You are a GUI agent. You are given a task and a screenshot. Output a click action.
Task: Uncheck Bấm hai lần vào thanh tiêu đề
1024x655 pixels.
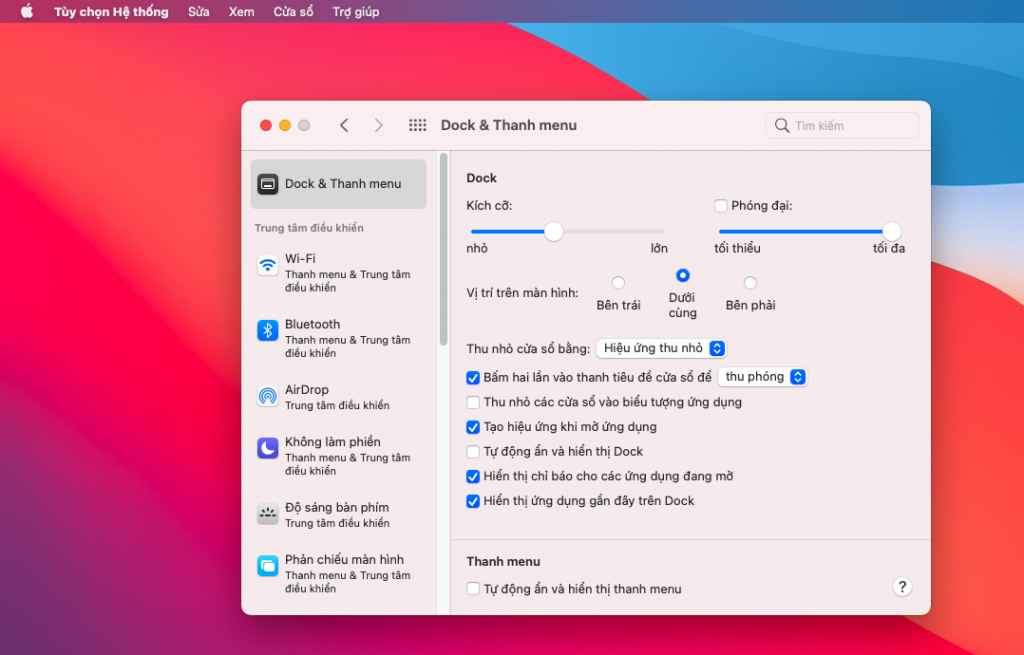coord(473,378)
